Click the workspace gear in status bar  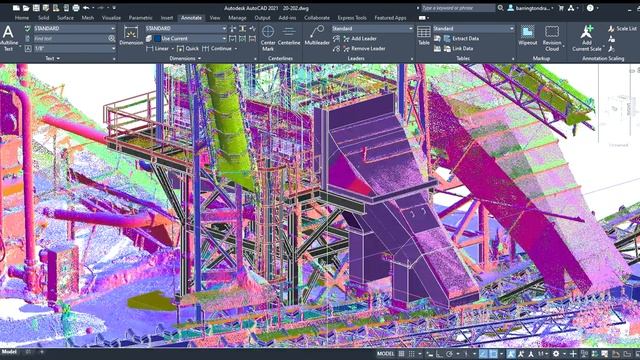556,354
